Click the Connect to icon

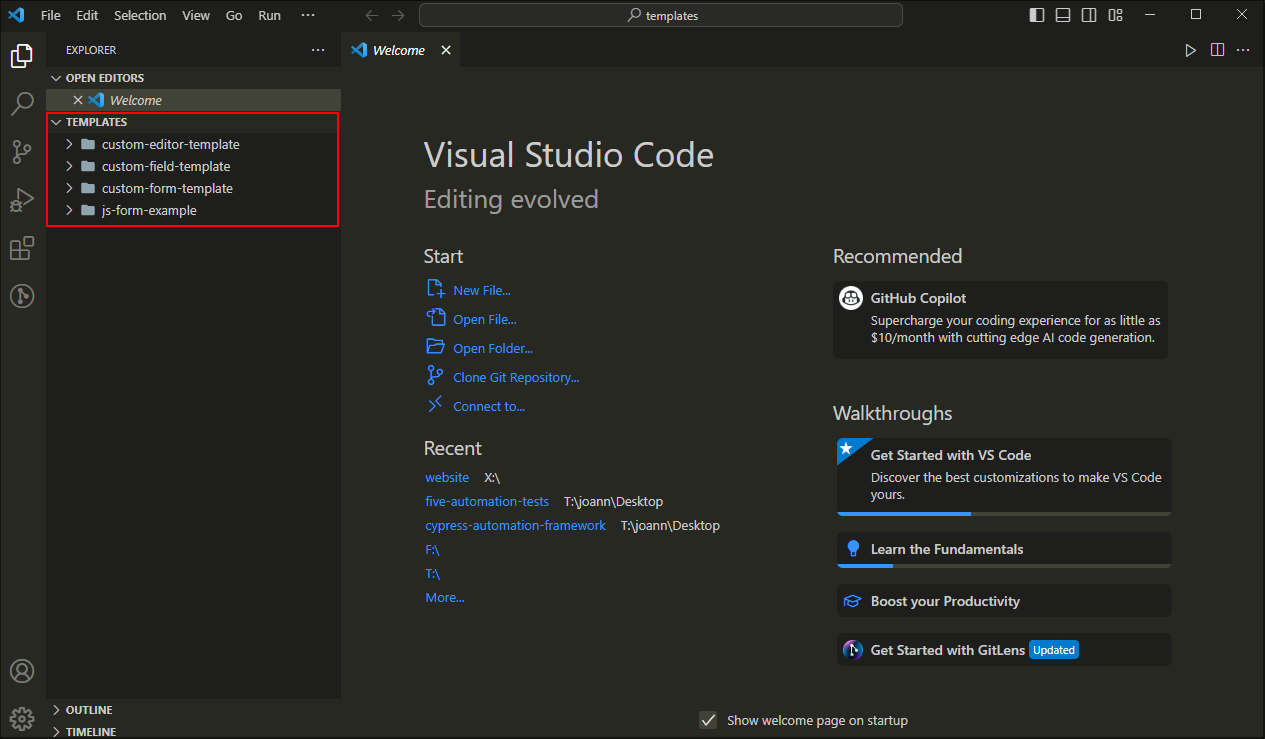point(435,405)
